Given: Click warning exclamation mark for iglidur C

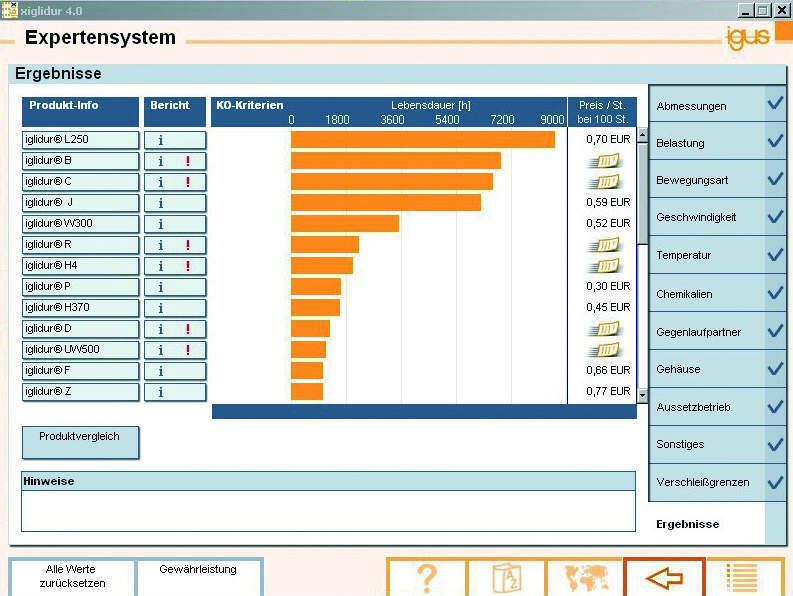Looking at the screenshot, I should 188,182.
